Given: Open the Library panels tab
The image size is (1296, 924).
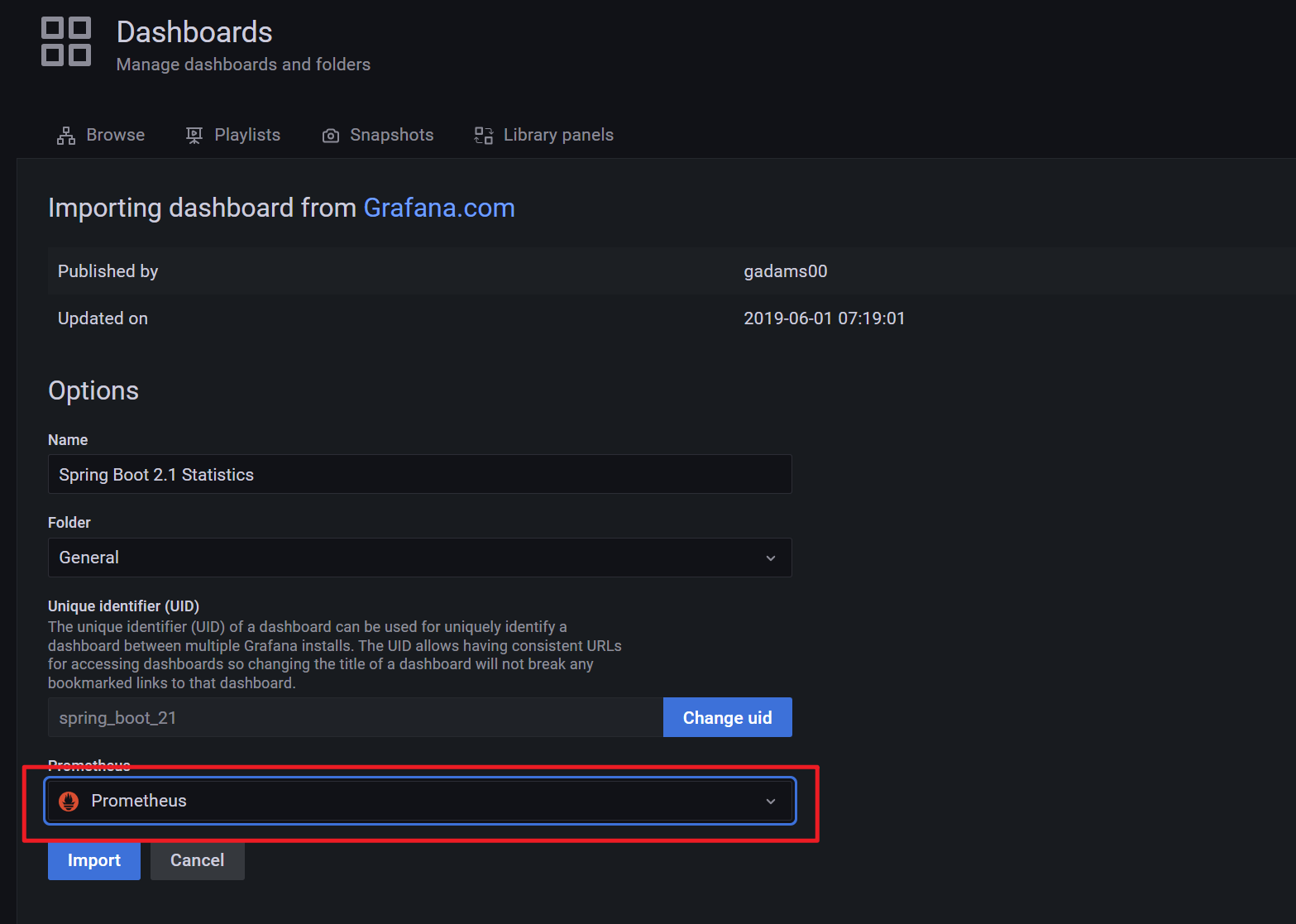Looking at the screenshot, I should [x=544, y=136].
